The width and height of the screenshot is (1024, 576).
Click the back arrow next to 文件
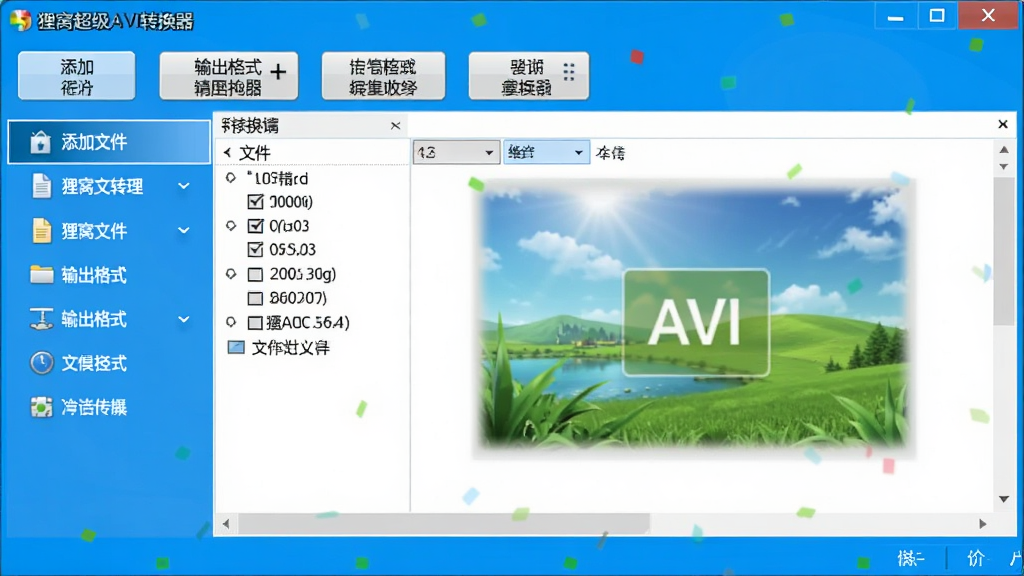(227, 152)
